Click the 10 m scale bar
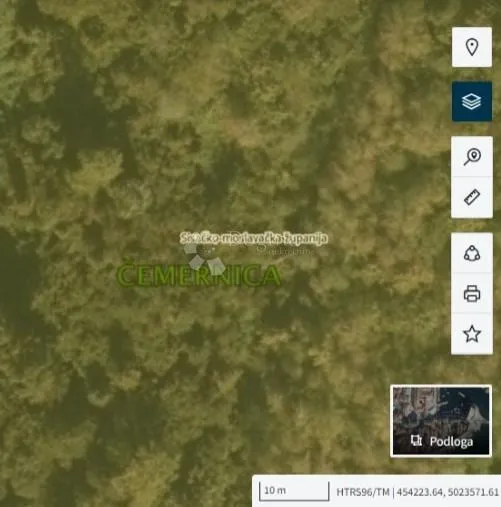 [294, 491]
